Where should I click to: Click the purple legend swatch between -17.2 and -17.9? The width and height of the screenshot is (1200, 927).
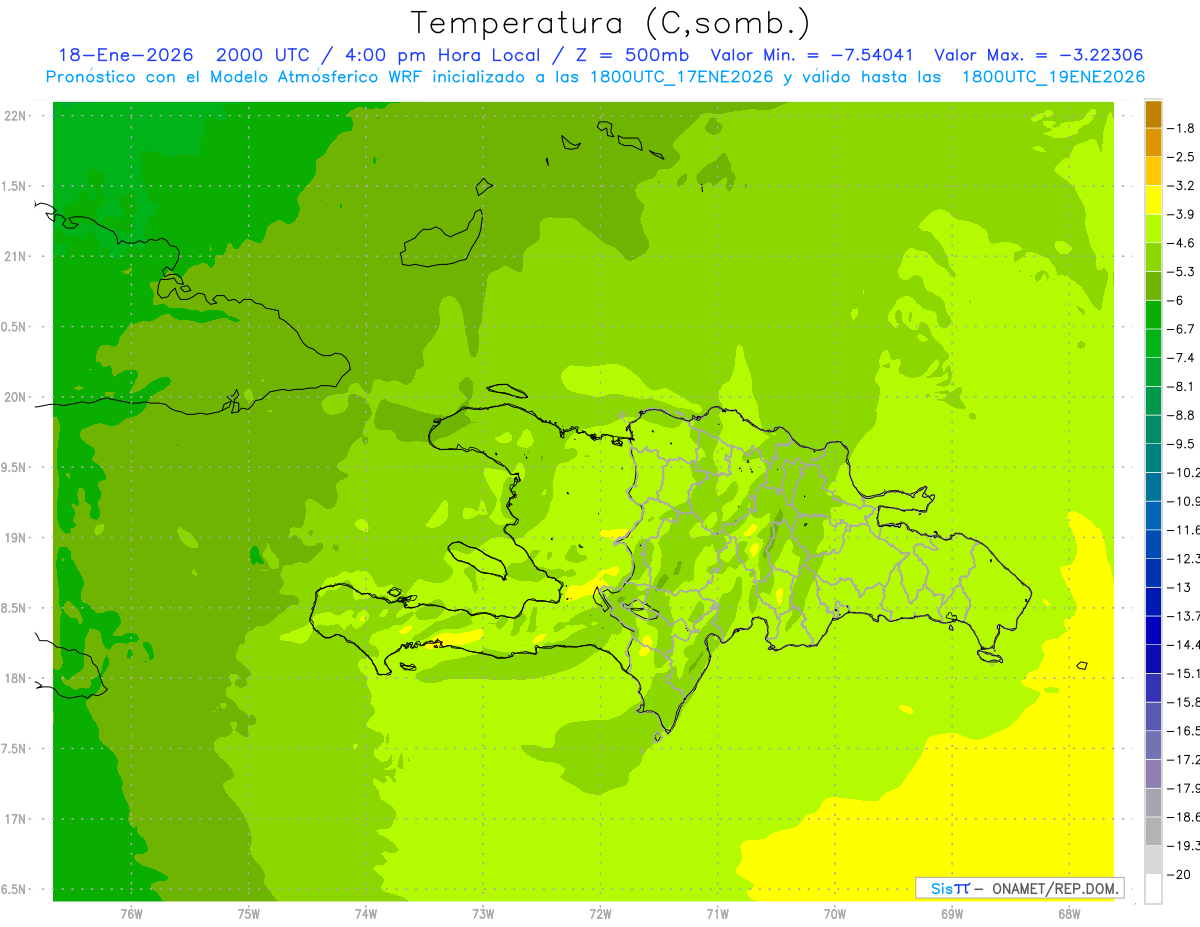(1153, 774)
